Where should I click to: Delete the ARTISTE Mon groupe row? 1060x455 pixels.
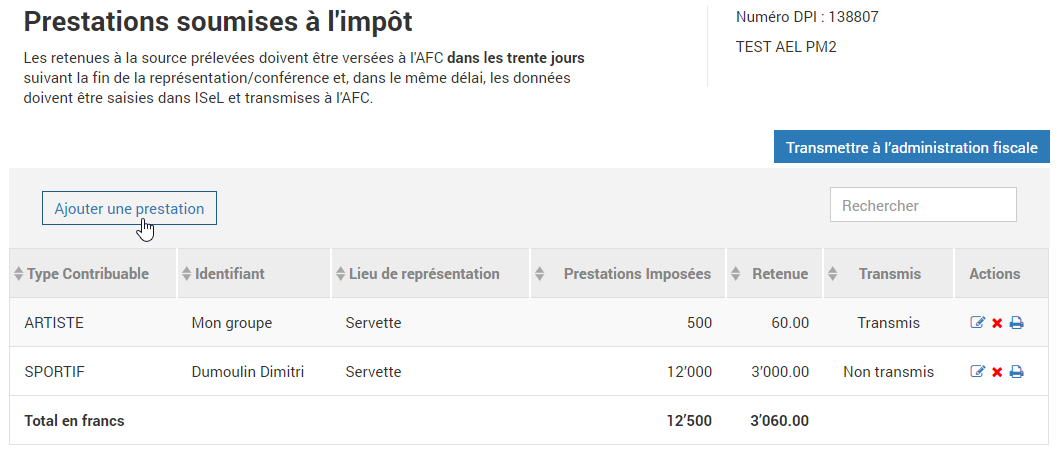pos(996,324)
